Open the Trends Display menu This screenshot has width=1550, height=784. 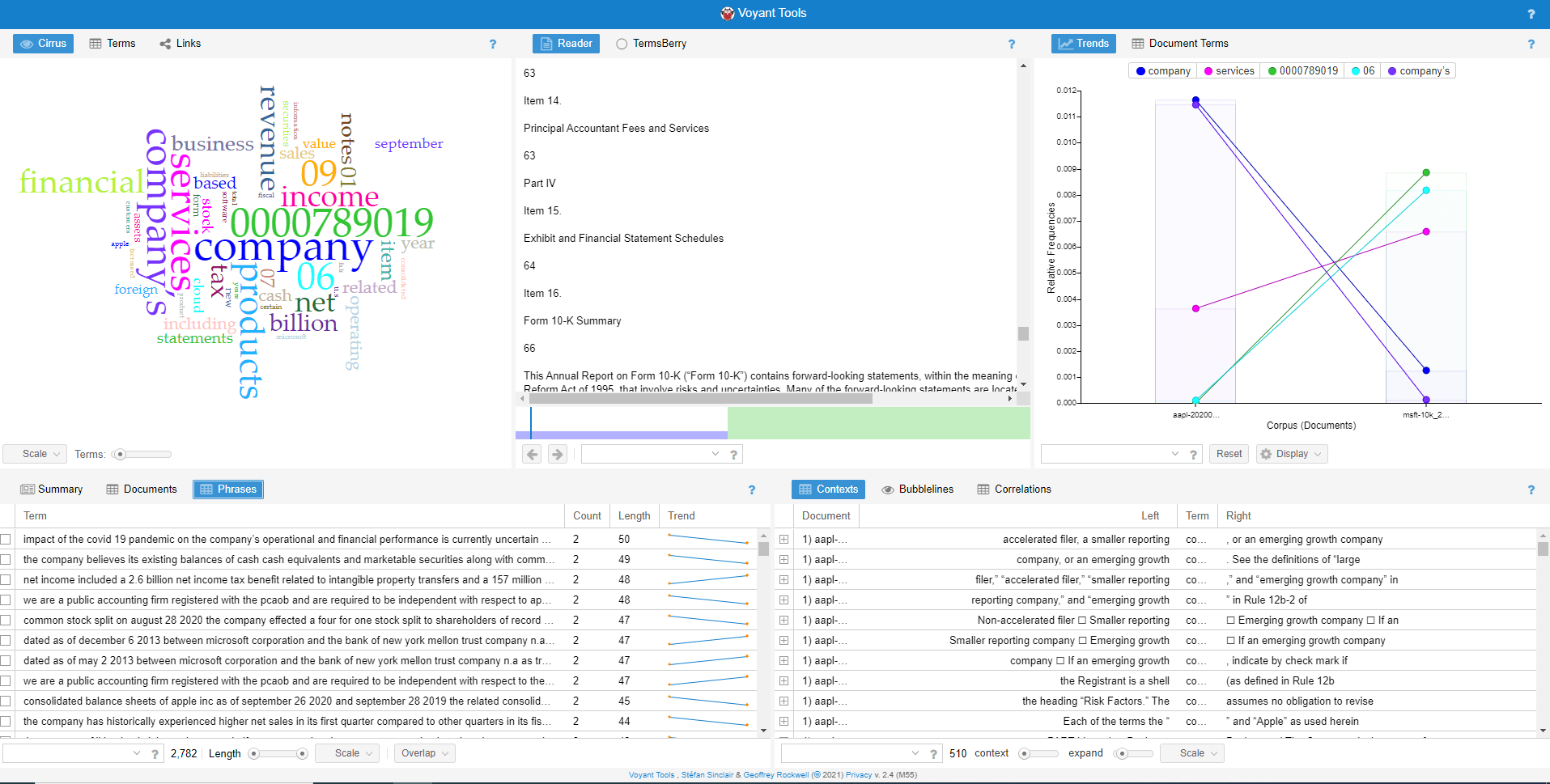(1292, 454)
